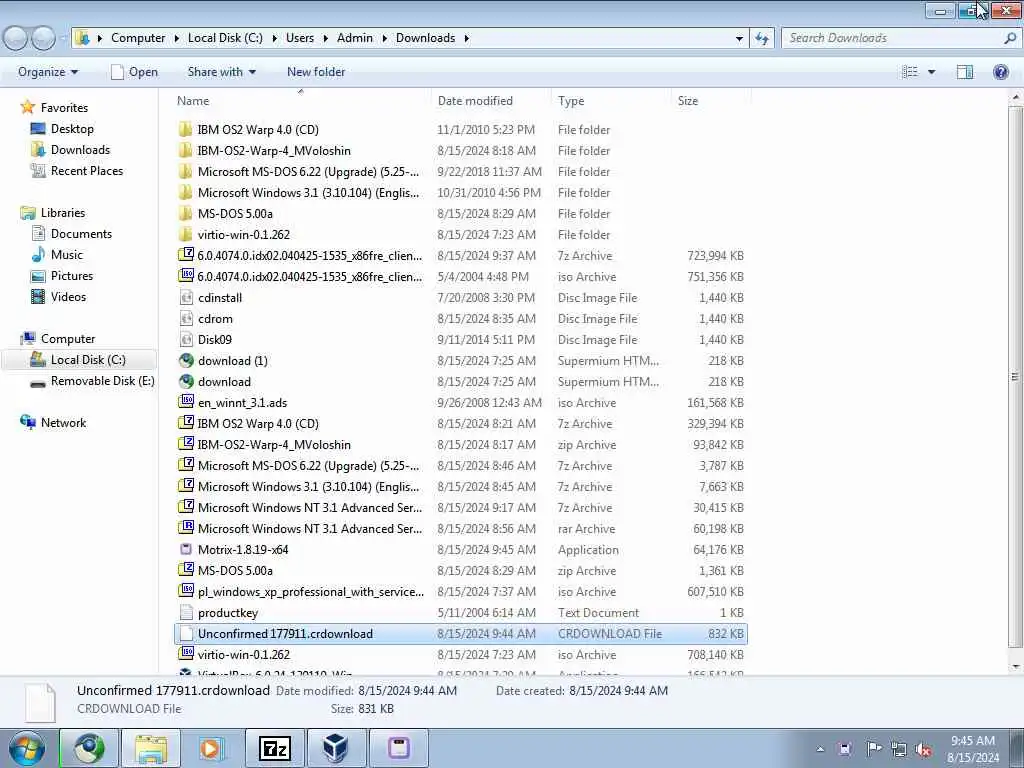Click the Action Center flag tray icon

tap(873, 748)
